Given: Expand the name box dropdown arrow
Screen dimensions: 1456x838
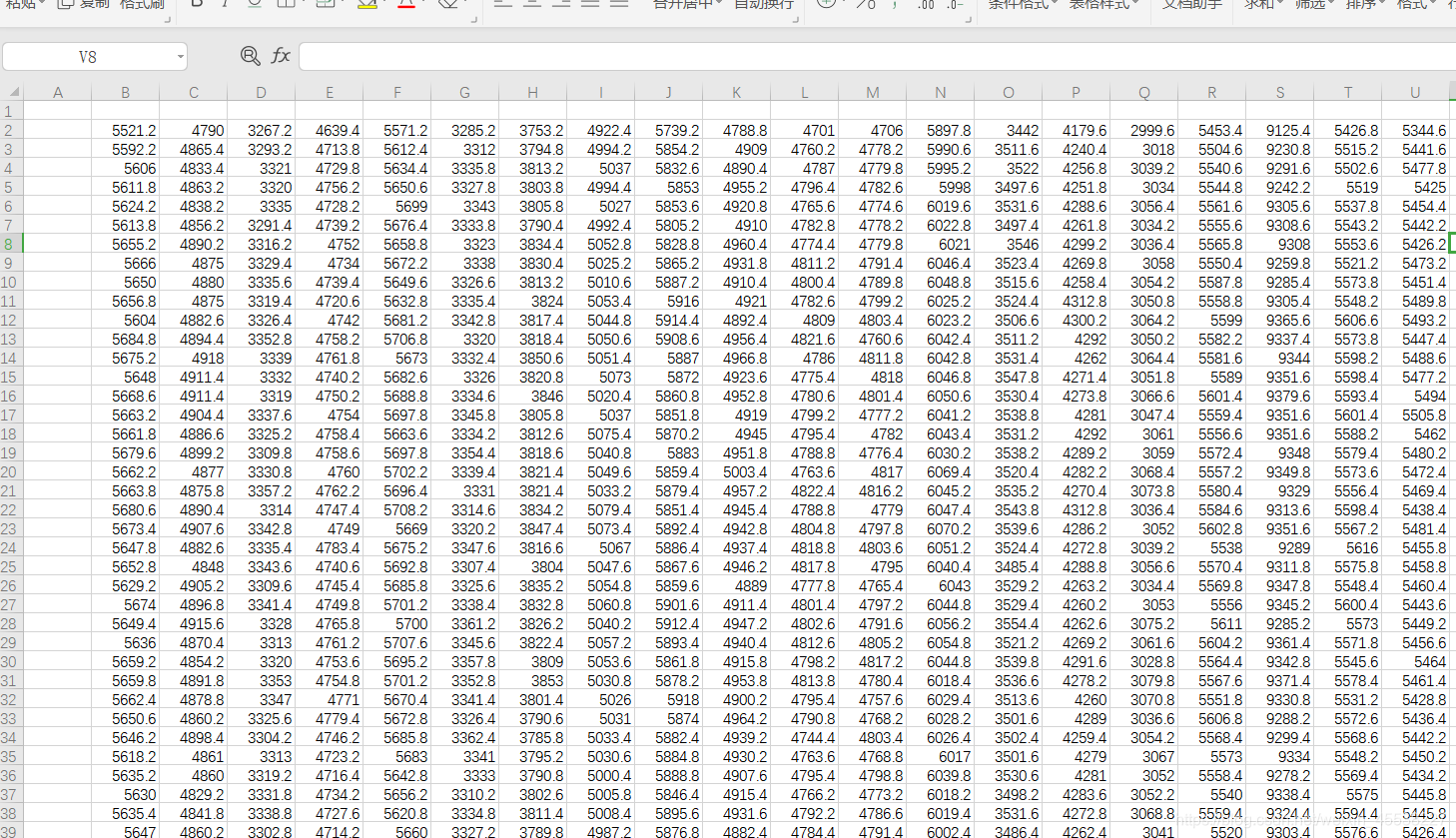Looking at the screenshot, I should (x=181, y=57).
